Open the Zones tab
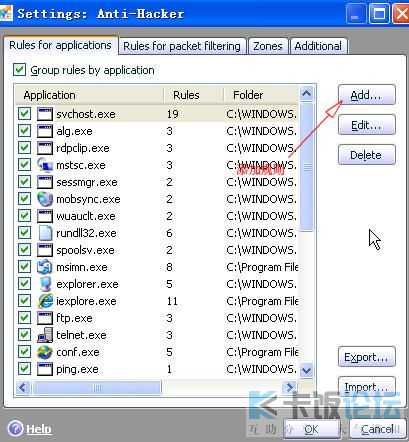Image resolution: width=409 pixels, height=442 pixels. pyautogui.click(x=268, y=46)
